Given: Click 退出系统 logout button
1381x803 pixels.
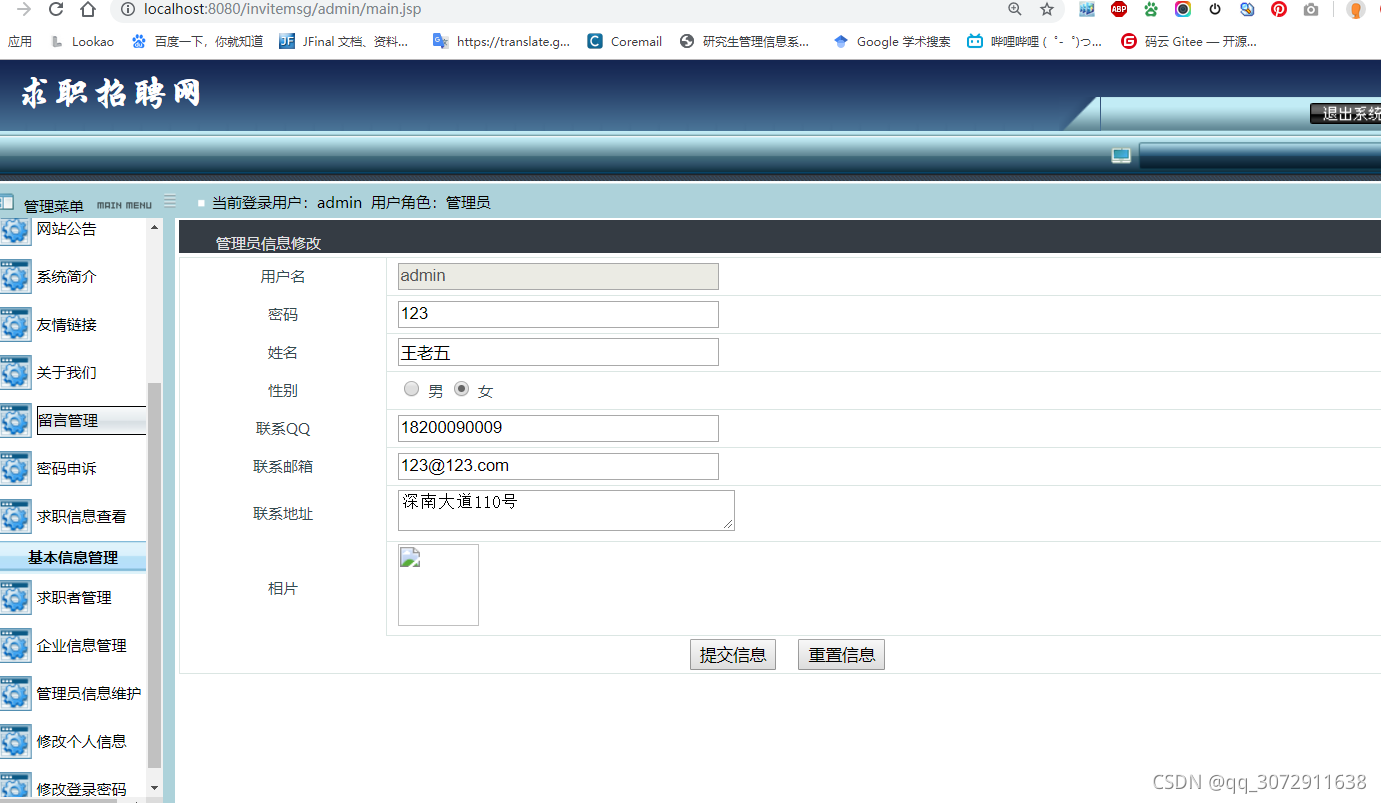Looking at the screenshot, I should coord(1346,114).
